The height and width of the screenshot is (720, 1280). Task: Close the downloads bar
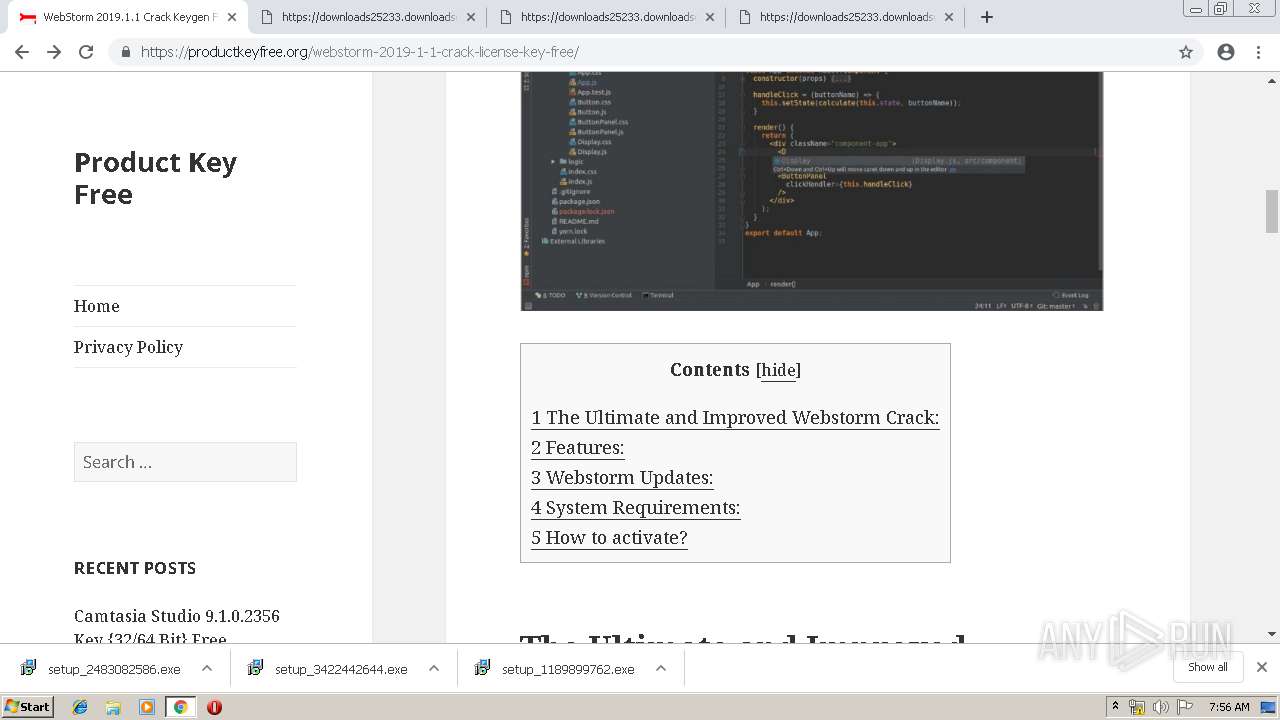pos(1261,667)
